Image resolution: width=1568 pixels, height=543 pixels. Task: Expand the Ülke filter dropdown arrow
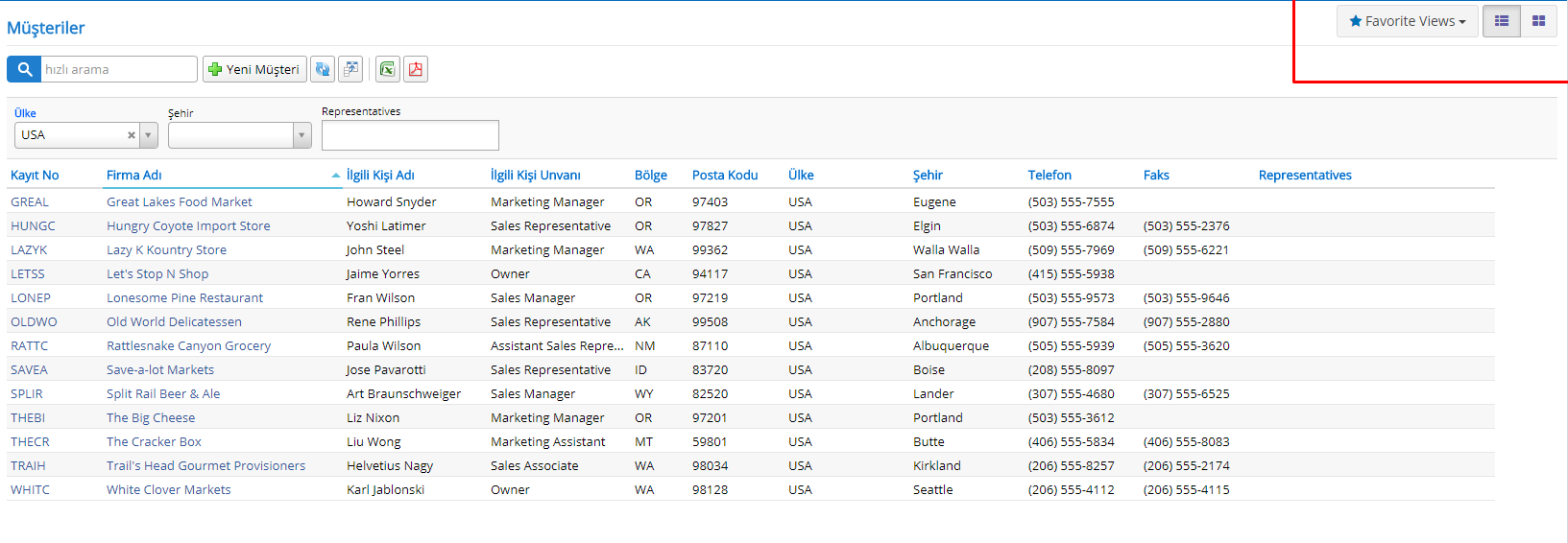149,135
